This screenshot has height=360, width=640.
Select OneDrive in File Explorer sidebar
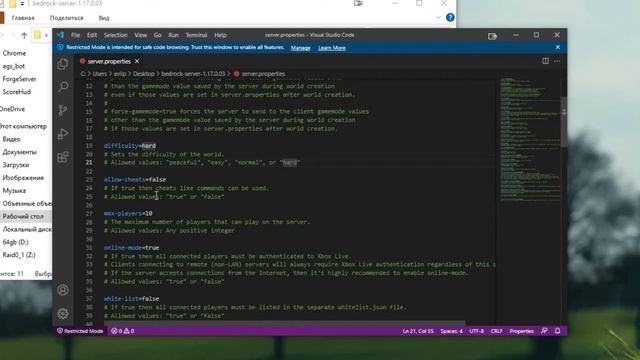13,109
